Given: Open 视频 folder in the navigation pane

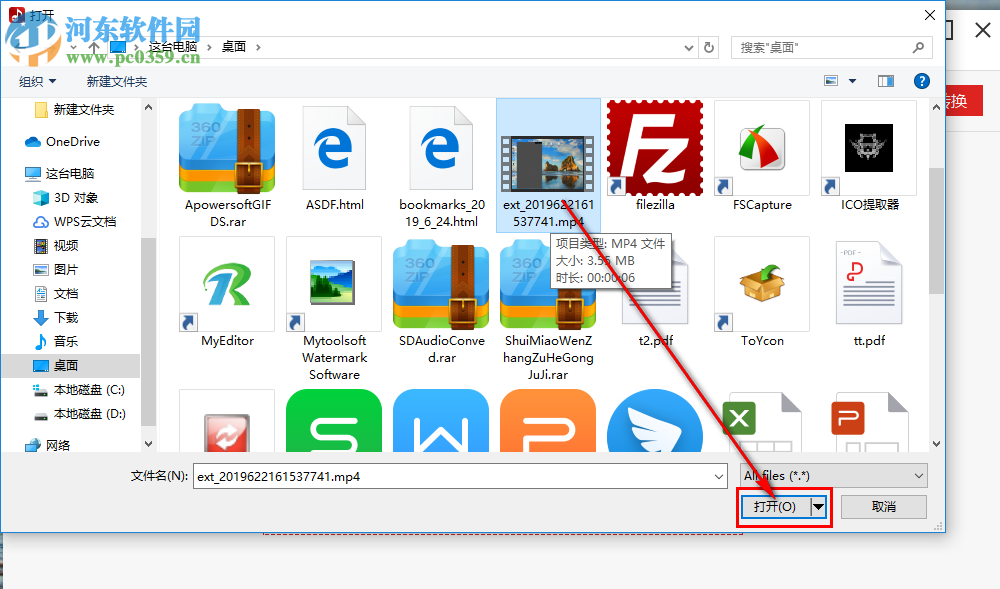Looking at the screenshot, I should point(65,245).
